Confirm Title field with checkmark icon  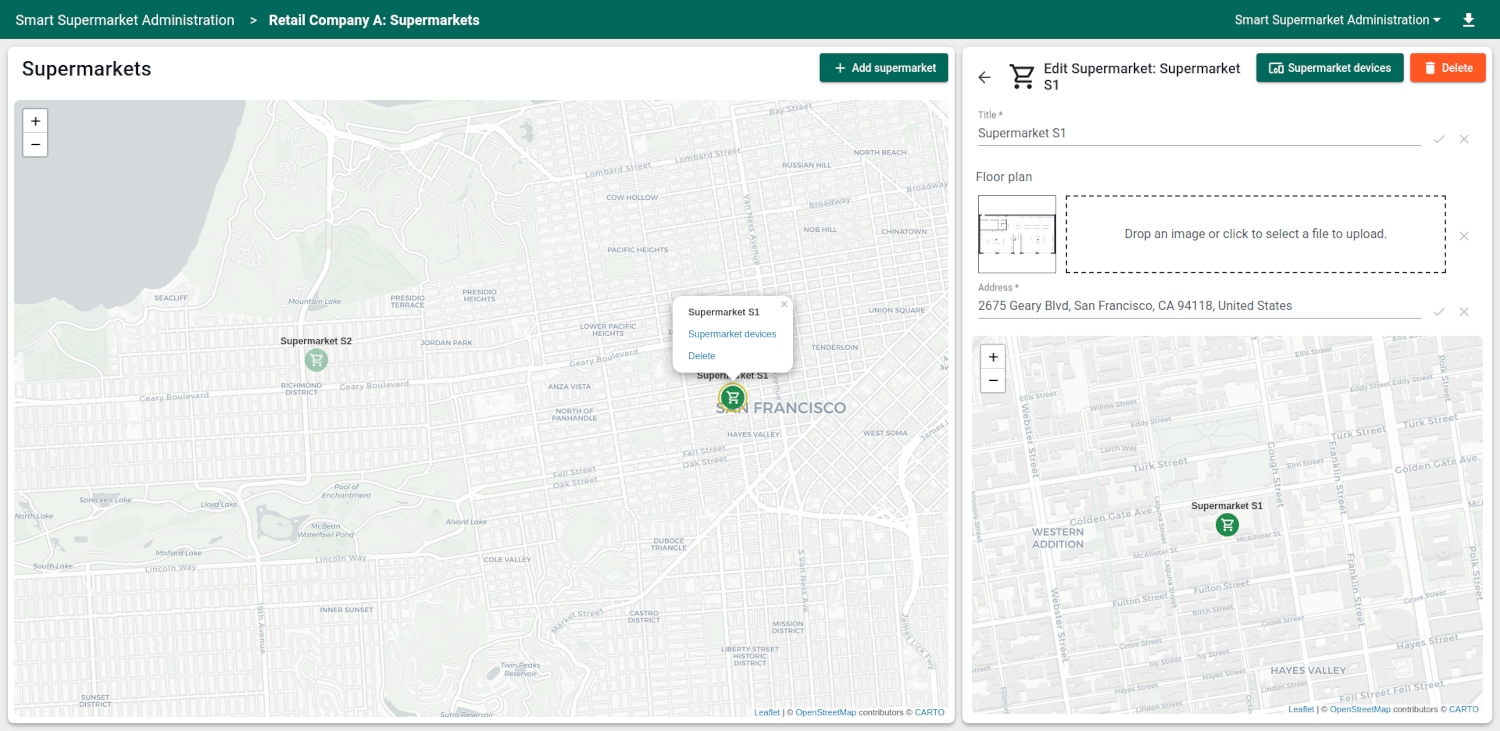pos(1439,139)
